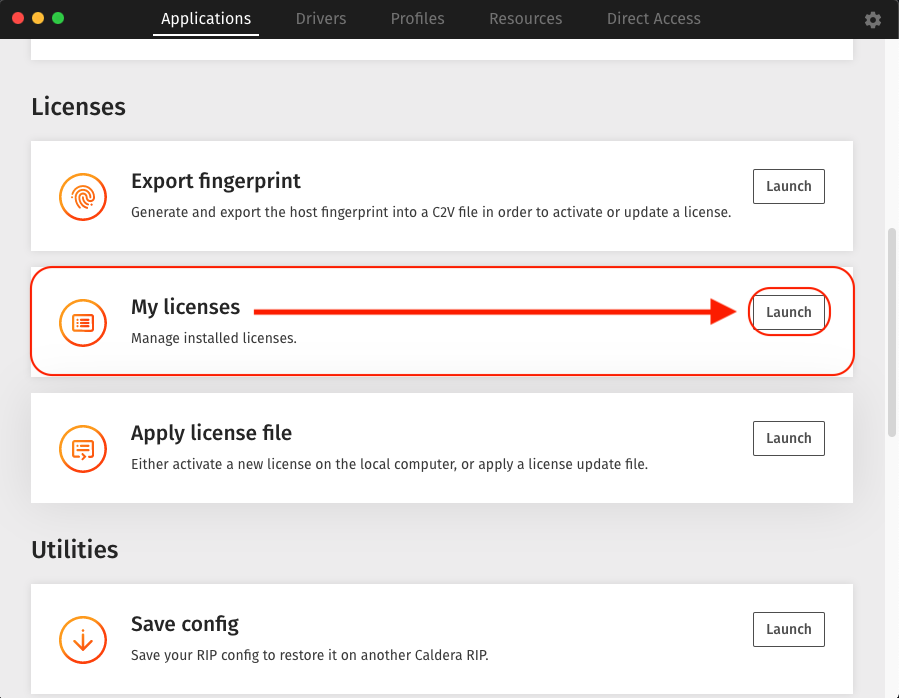
Task: Click the 'Either activate a new license' description
Action: [x=389, y=464]
